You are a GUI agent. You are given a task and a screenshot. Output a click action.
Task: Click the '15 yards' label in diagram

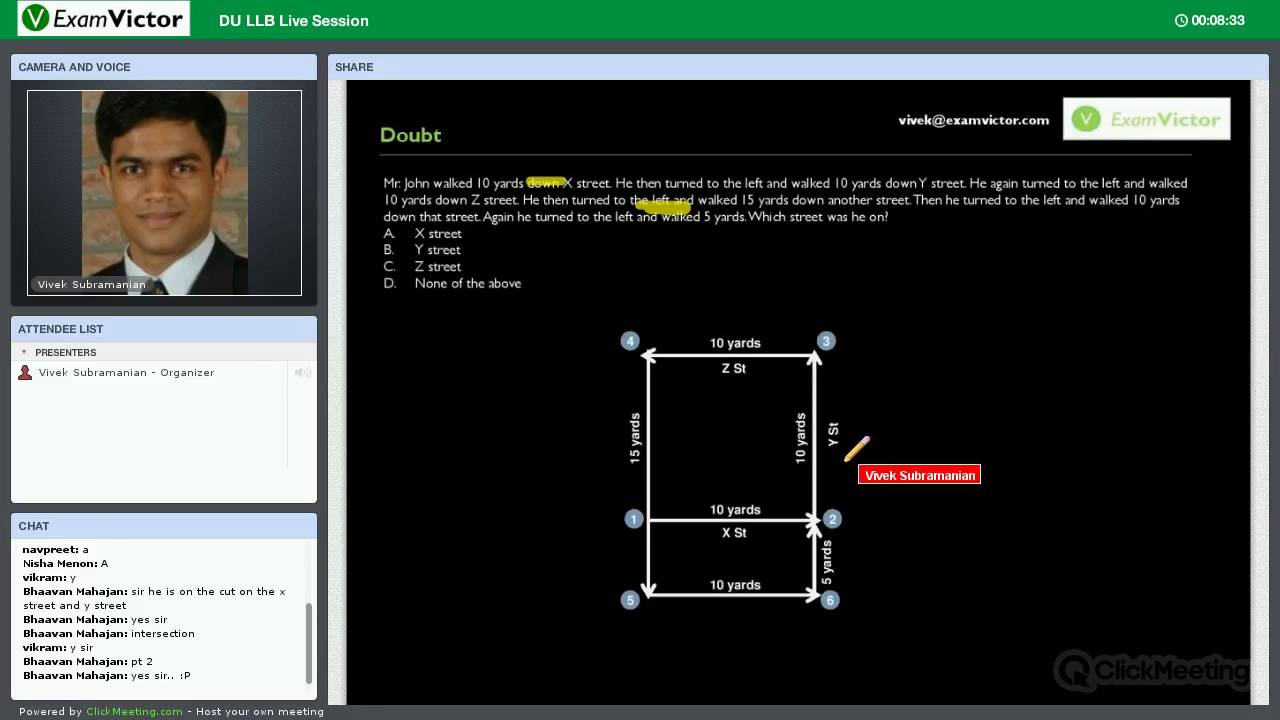[634, 438]
